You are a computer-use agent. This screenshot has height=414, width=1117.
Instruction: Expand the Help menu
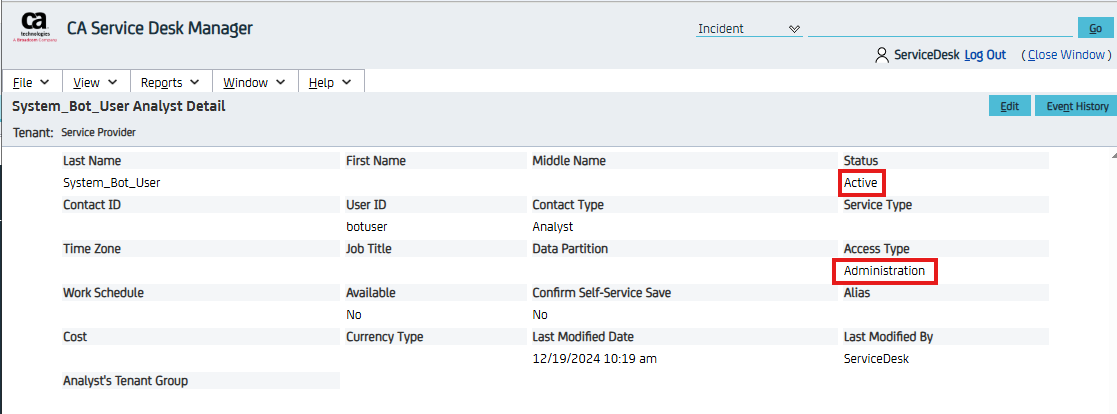330,83
